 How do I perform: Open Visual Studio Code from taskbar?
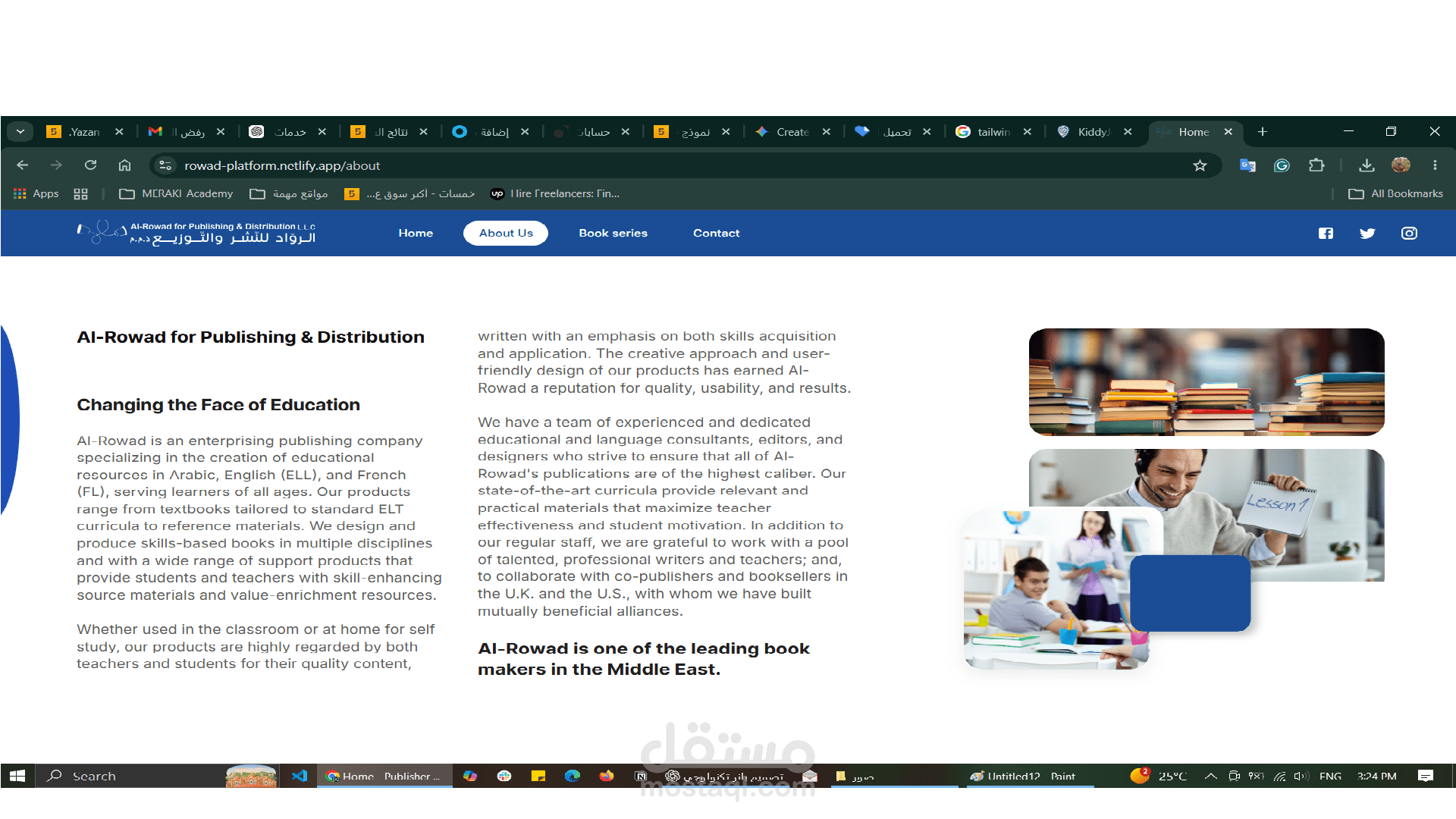click(300, 776)
